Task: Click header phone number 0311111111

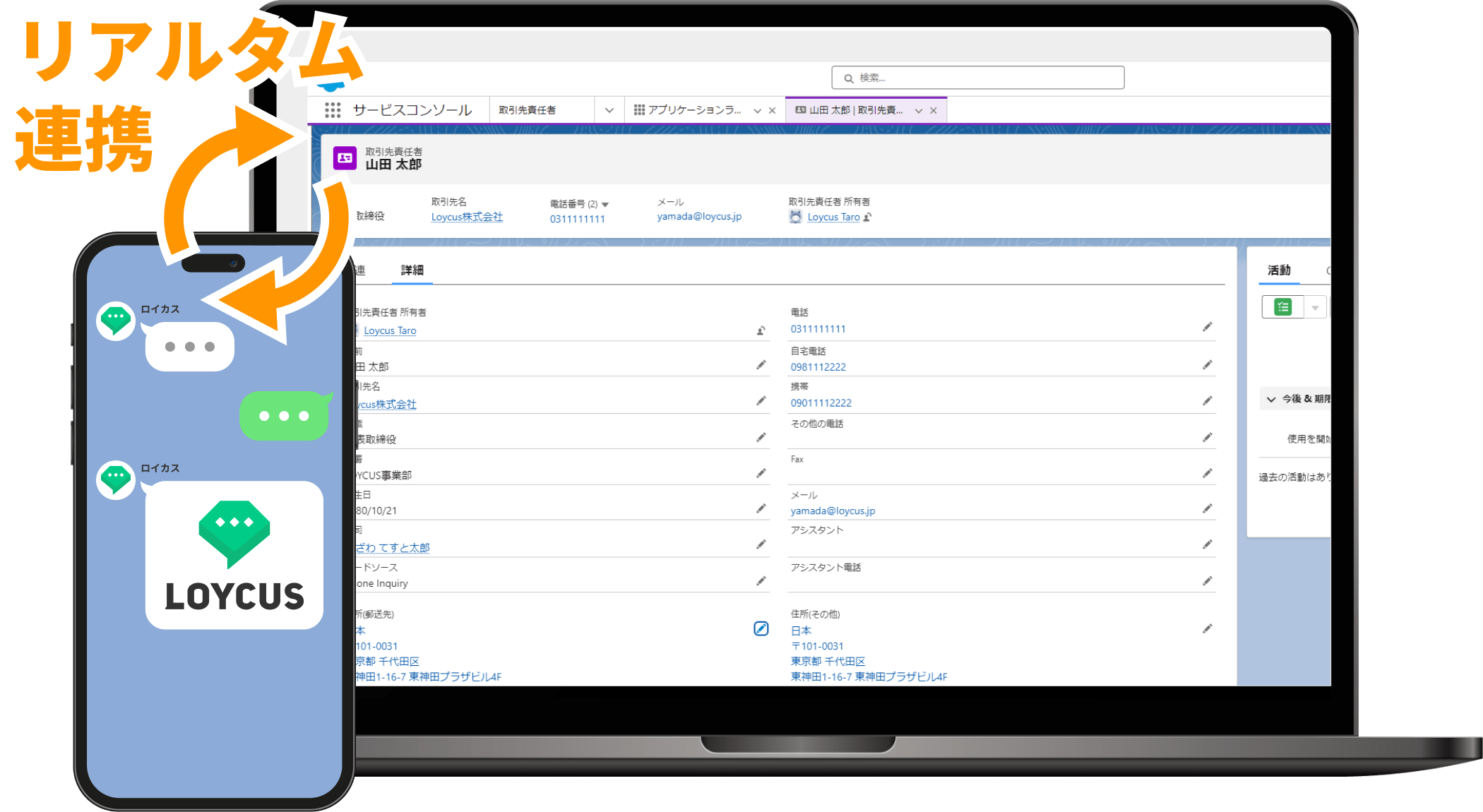Action: (577, 219)
